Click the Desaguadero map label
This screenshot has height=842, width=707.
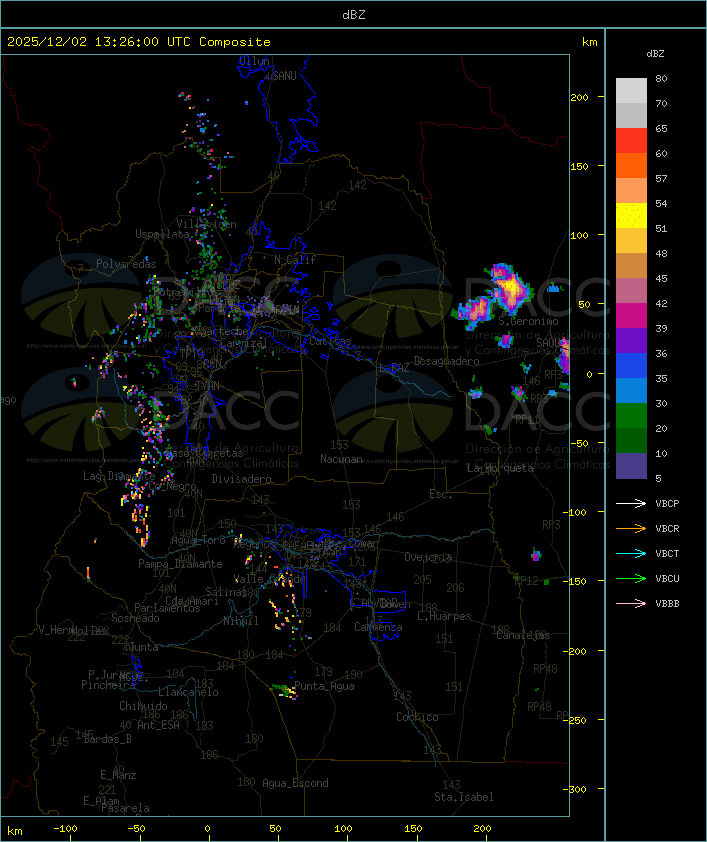point(446,361)
